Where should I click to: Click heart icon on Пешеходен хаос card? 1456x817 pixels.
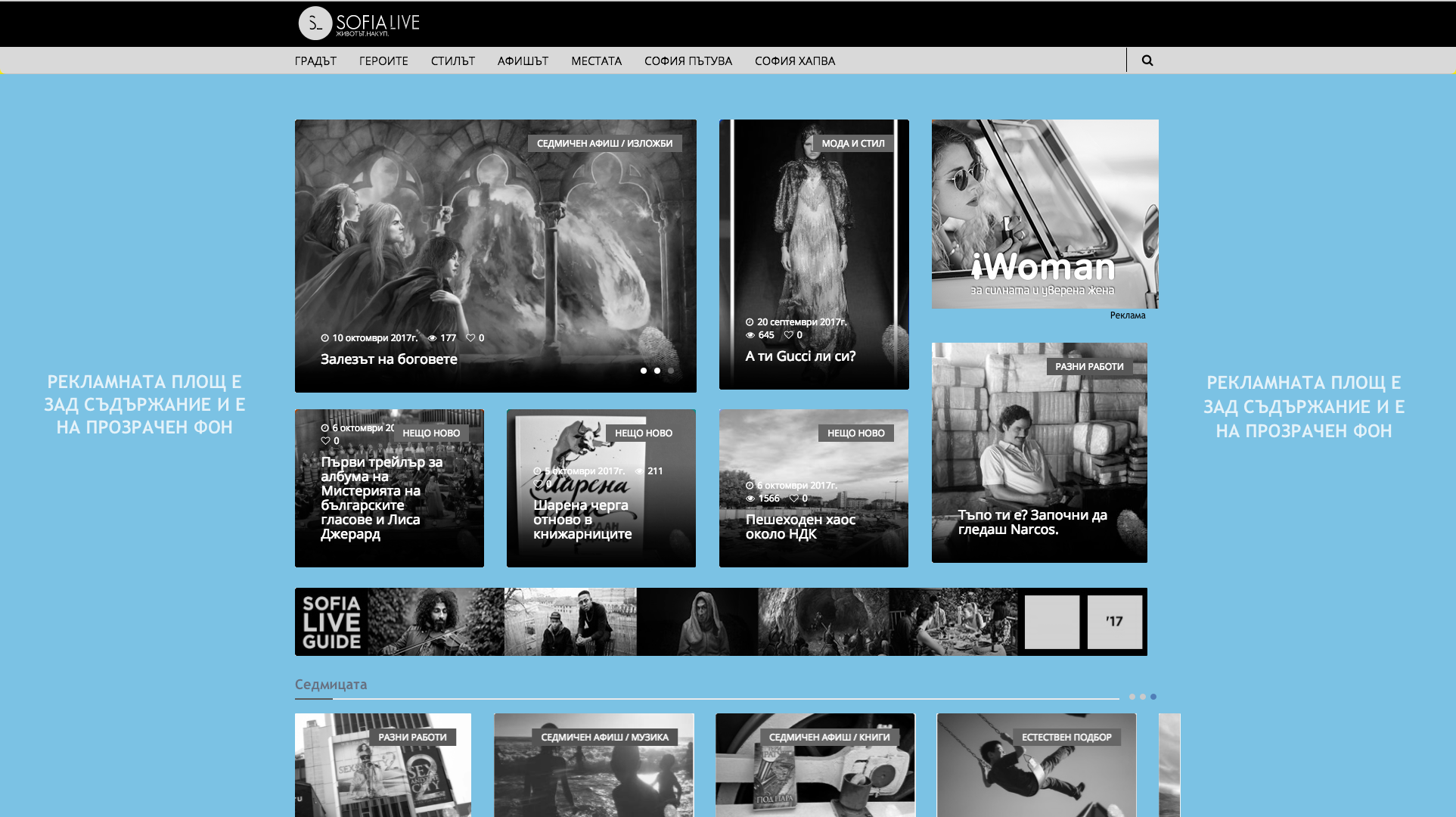(794, 499)
